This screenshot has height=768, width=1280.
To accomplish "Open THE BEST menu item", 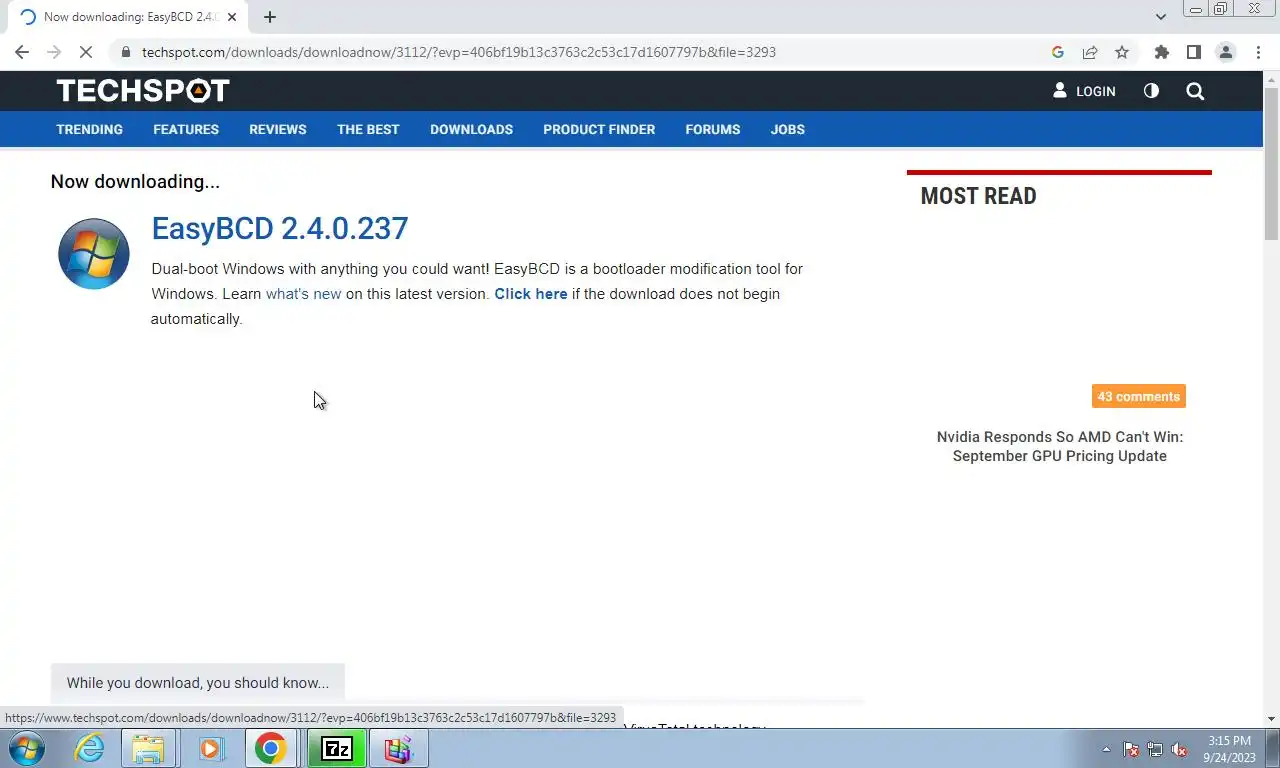I will tap(368, 129).
